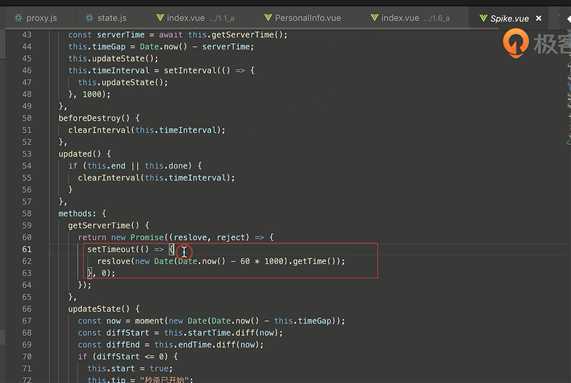Click line number 43 in the gutter

pos(27,35)
